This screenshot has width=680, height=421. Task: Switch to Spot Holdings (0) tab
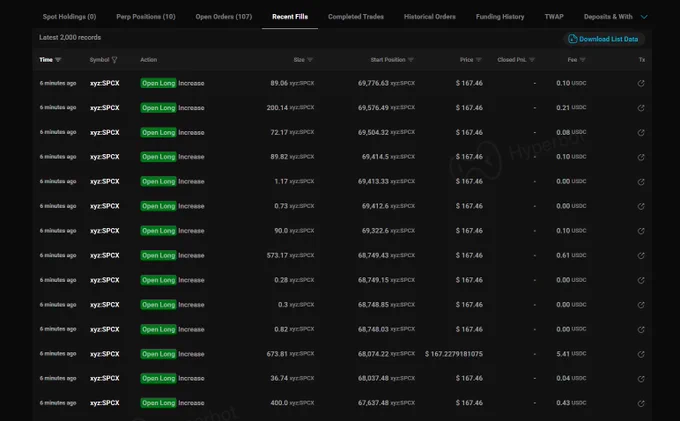(69, 16)
